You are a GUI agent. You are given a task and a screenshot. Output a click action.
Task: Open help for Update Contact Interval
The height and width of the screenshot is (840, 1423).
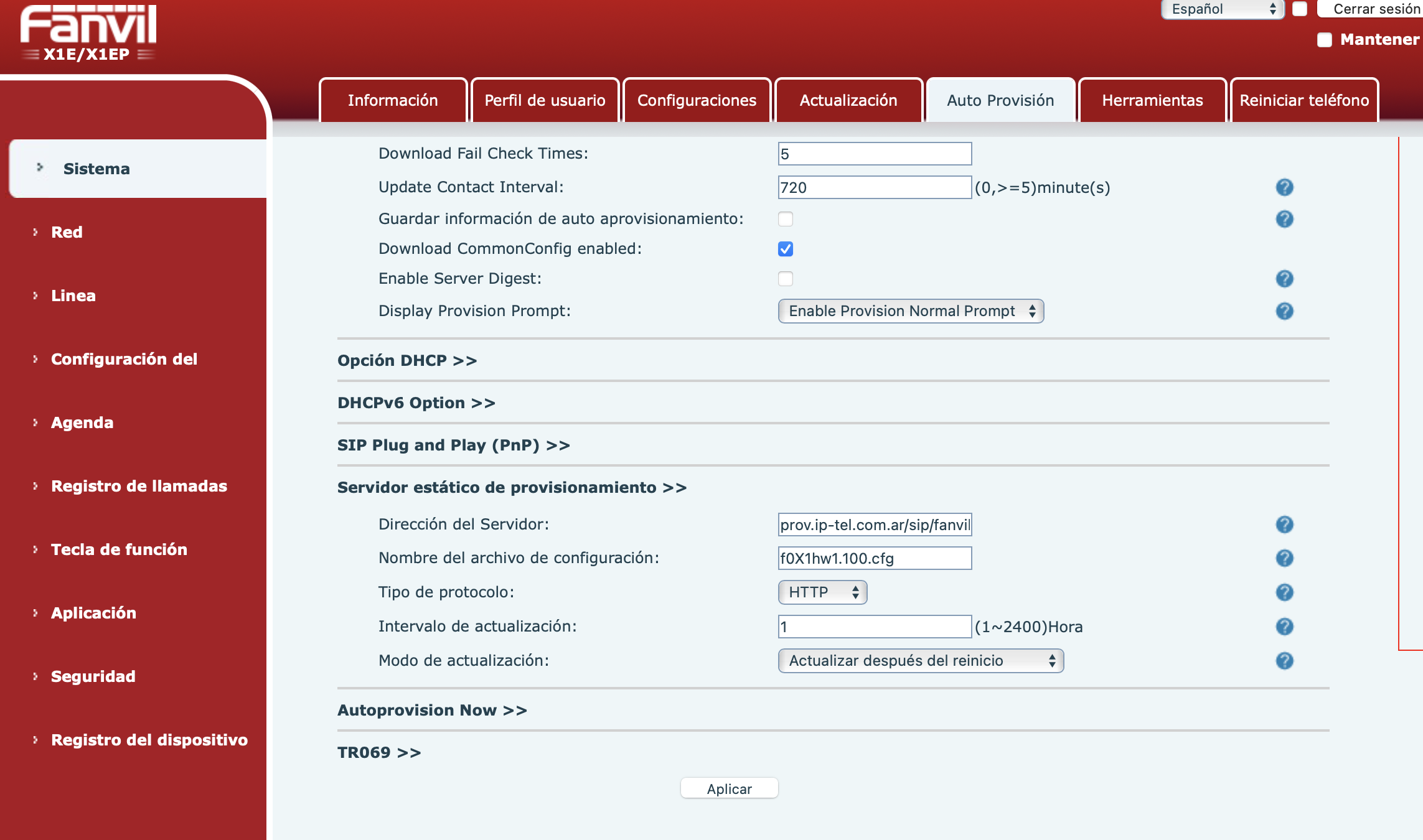[1284, 187]
